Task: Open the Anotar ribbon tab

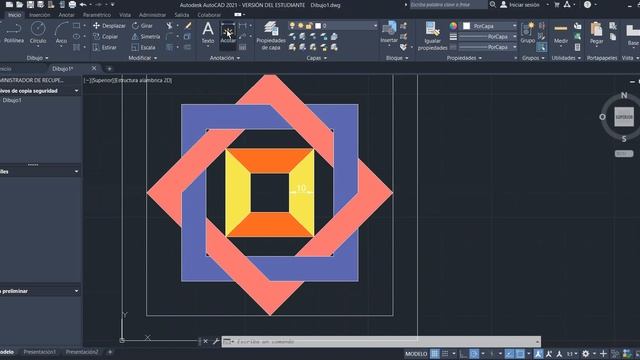Action: [x=67, y=15]
